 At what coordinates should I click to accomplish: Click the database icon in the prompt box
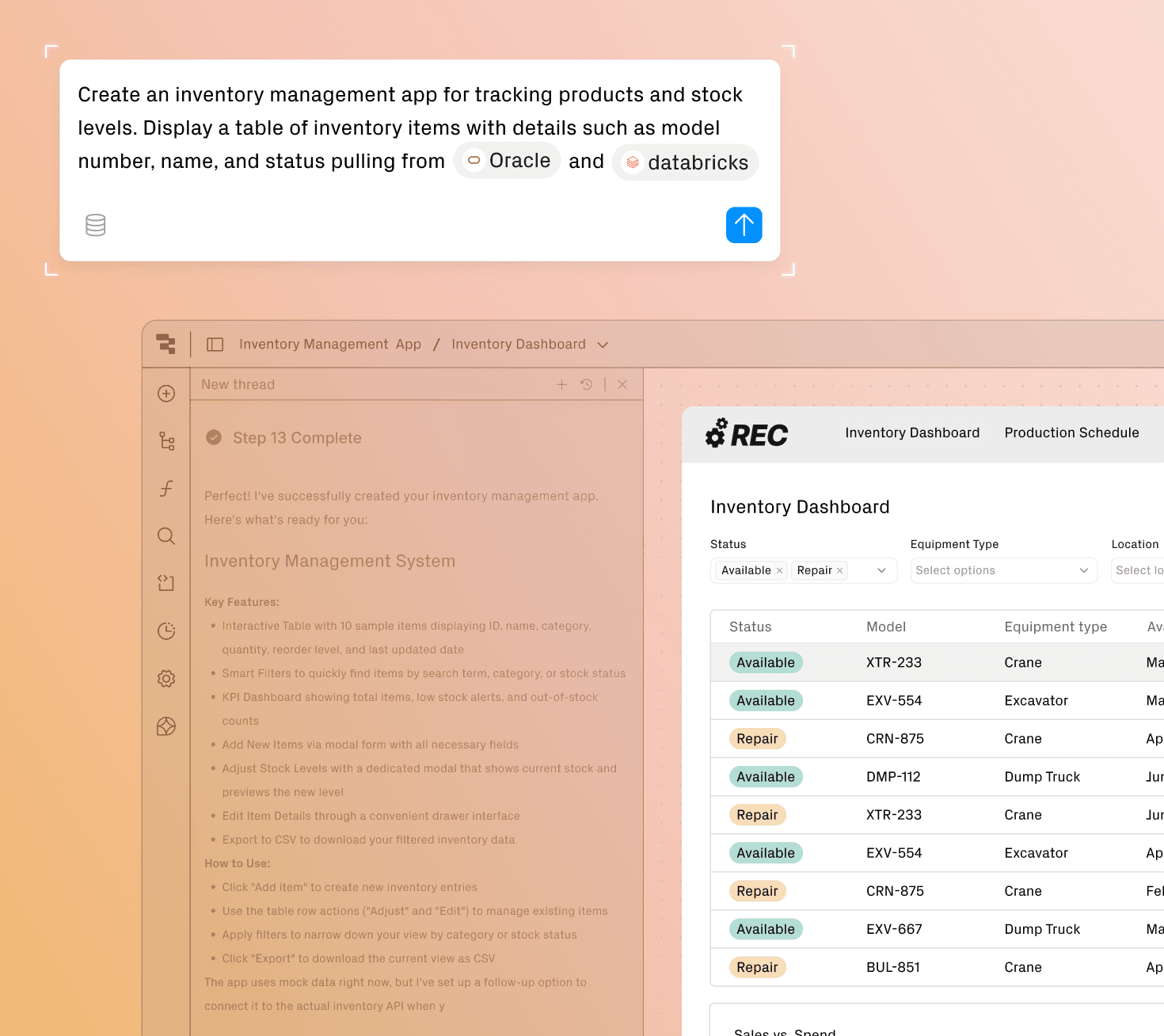[x=96, y=226]
